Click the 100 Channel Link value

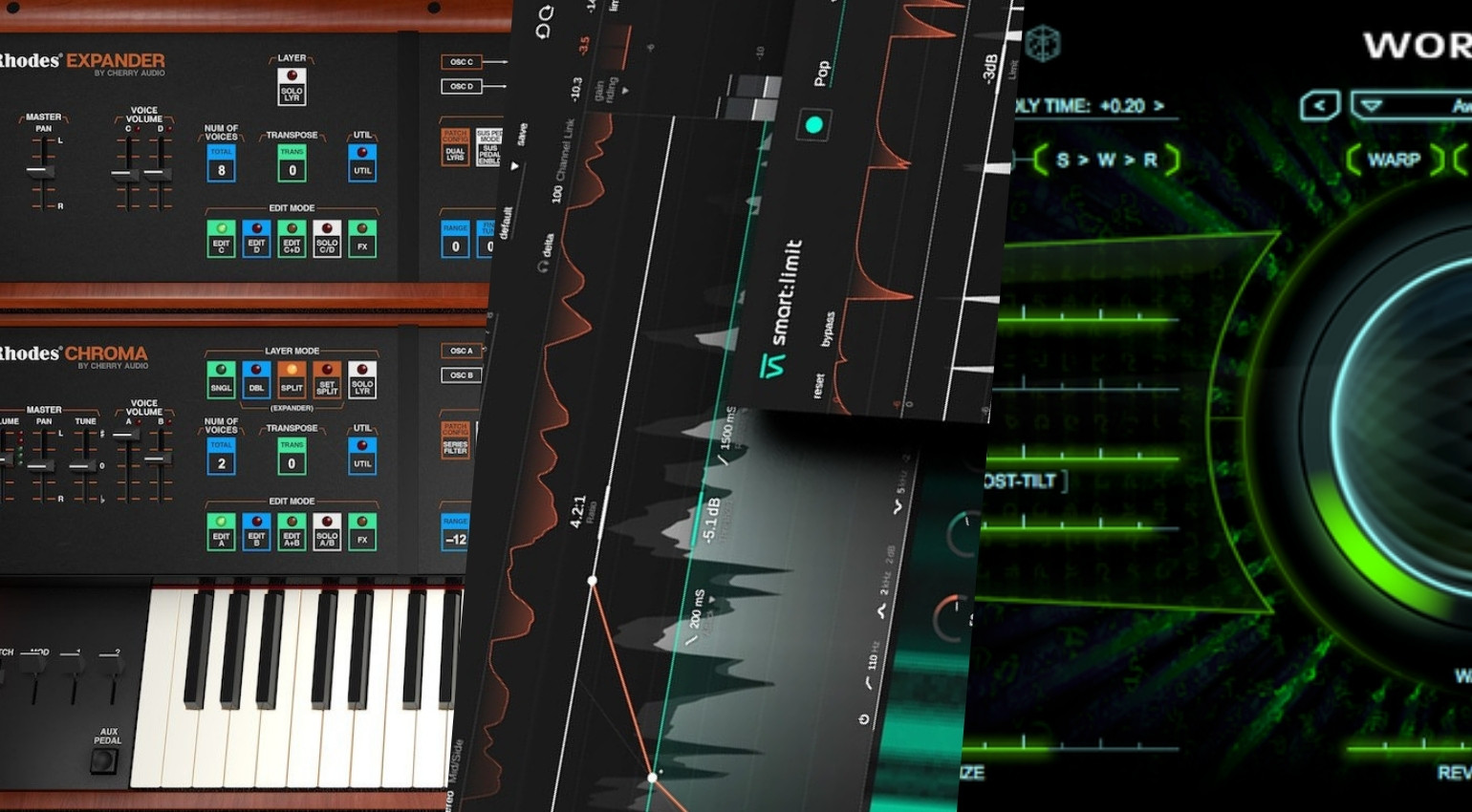tap(556, 195)
